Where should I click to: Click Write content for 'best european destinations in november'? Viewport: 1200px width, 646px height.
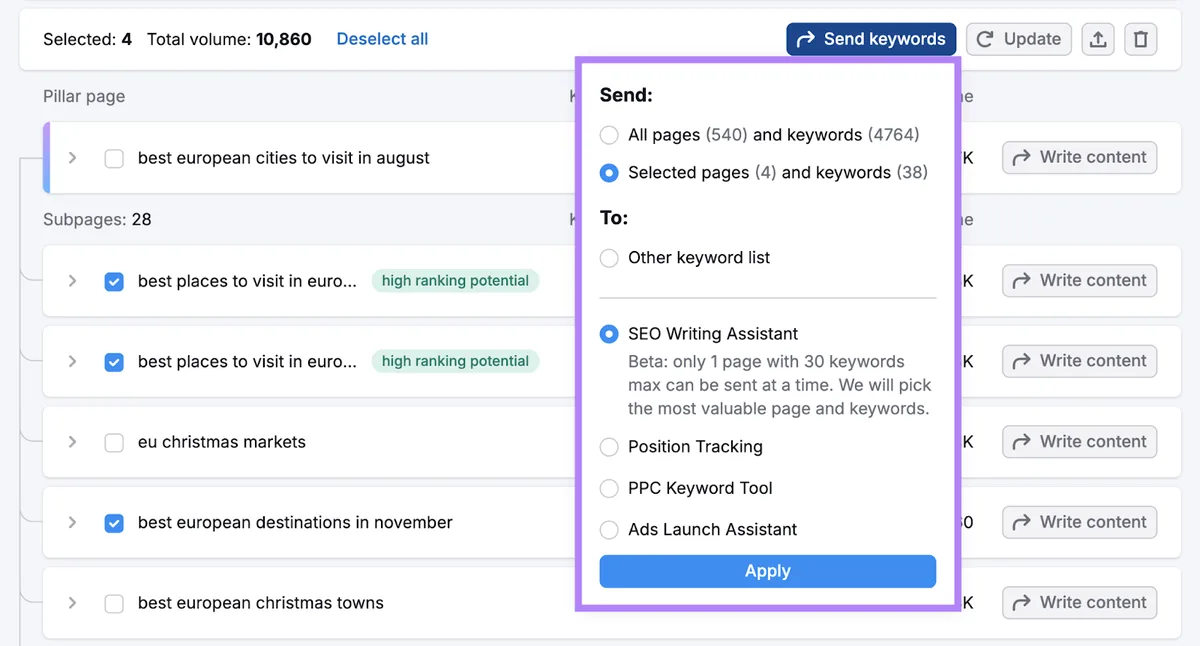pyautogui.click(x=1080, y=522)
